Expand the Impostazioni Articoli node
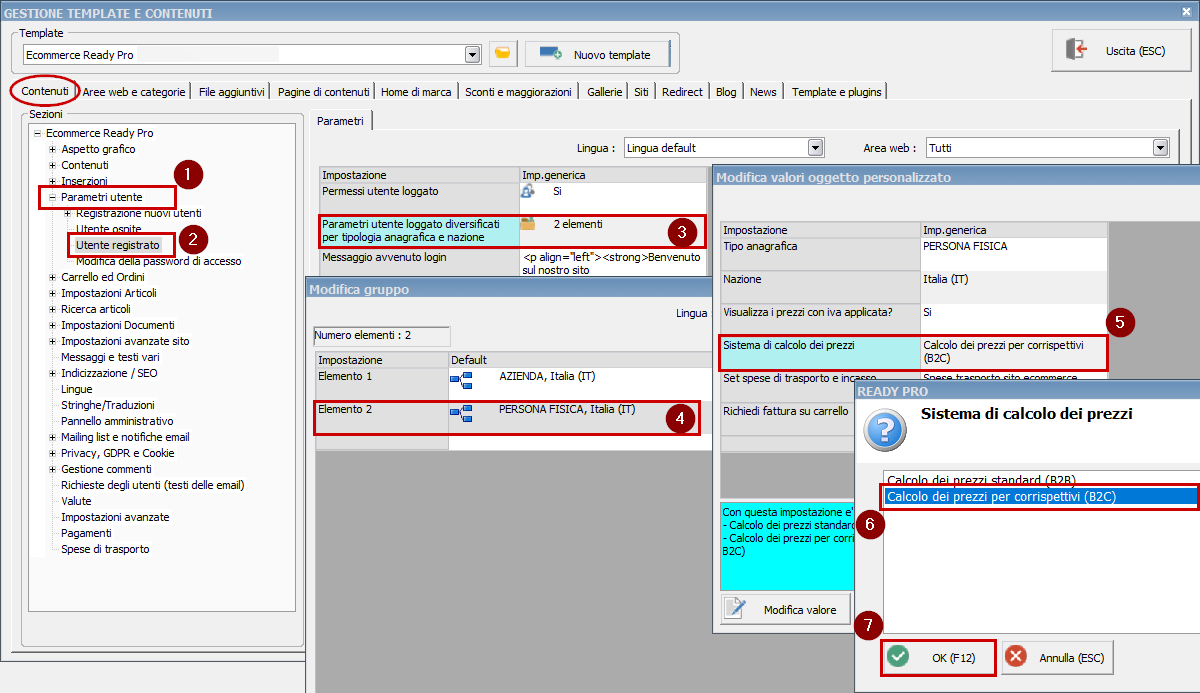Image resolution: width=1200 pixels, height=693 pixels. 53,293
